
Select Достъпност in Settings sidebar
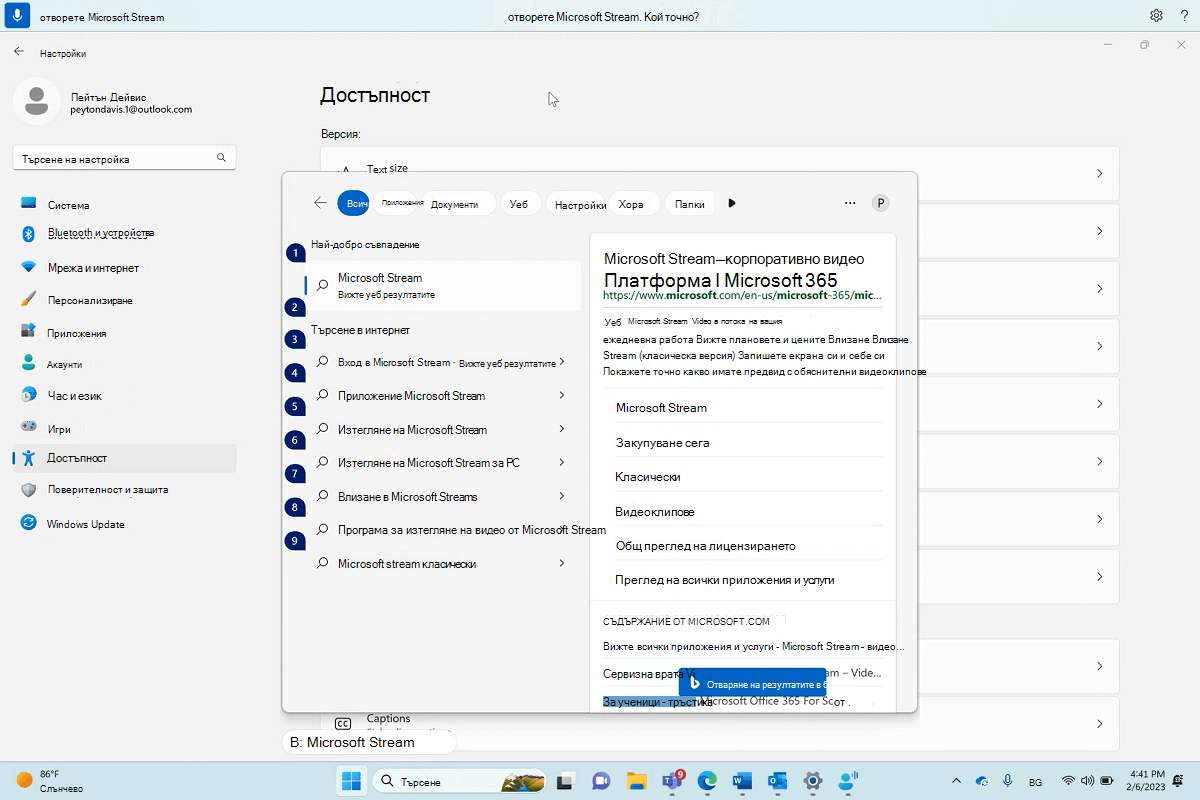(124, 458)
